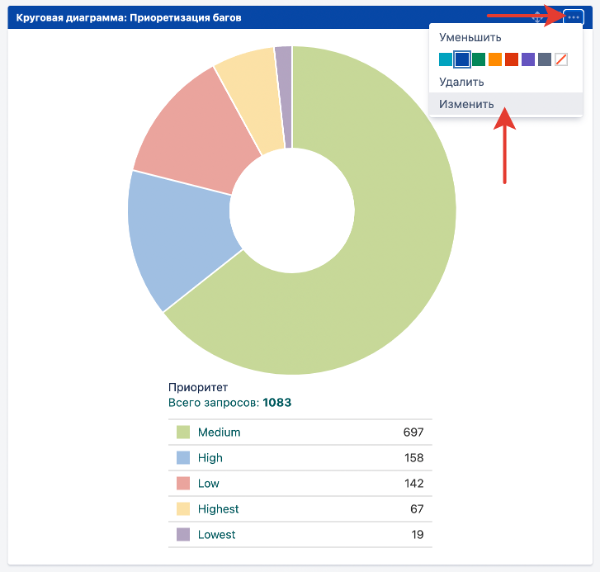The height and width of the screenshot is (572, 600).
Task: Pick the gray header color swatch
Action: click(x=545, y=60)
